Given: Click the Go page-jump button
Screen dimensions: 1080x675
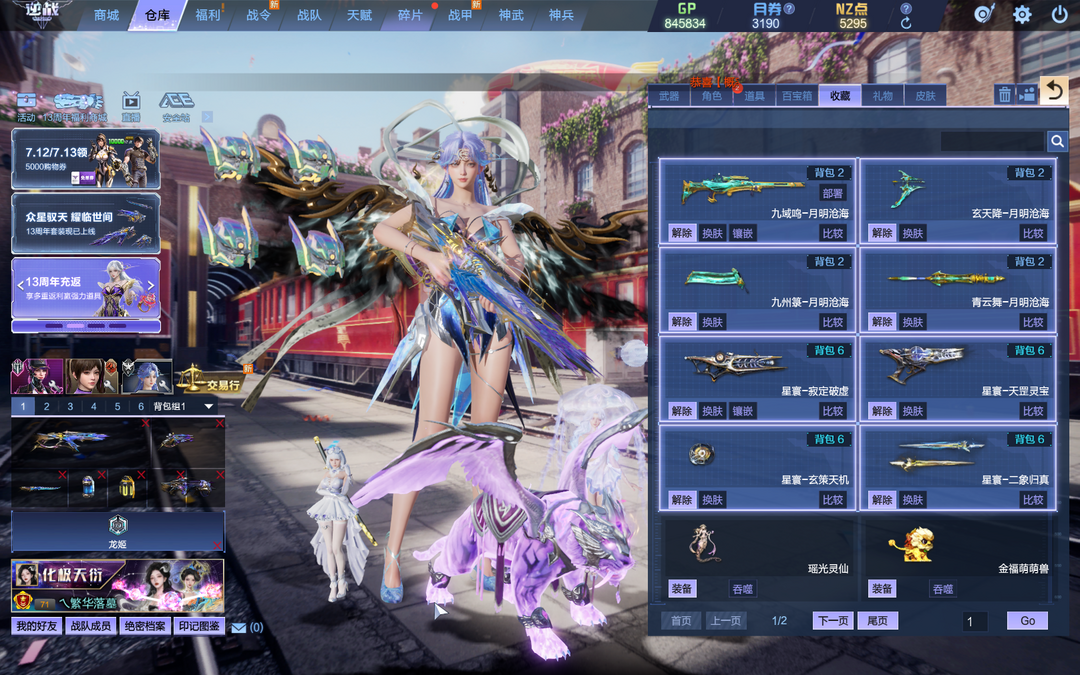Looking at the screenshot, I should coord(1028,621).
